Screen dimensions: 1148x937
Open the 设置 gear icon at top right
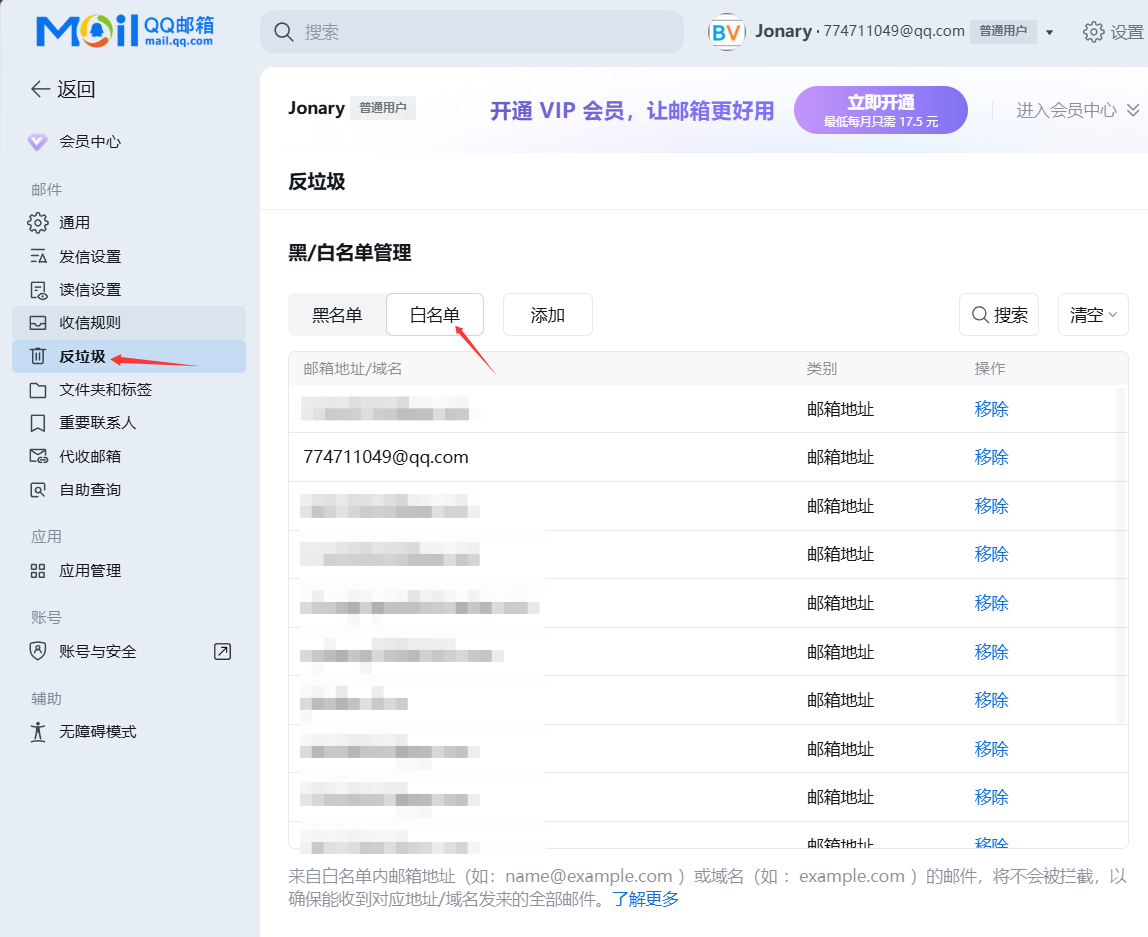pos(1093,31)
